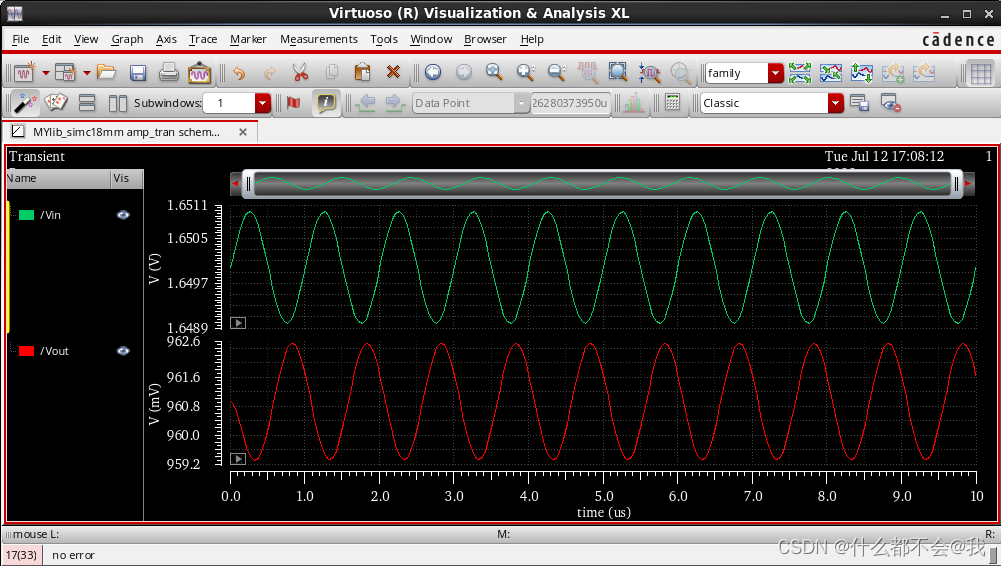The image size is (1001, 566).
Task: Click the hide-window eye icon in toolbar
Action: tap(891, 103)
